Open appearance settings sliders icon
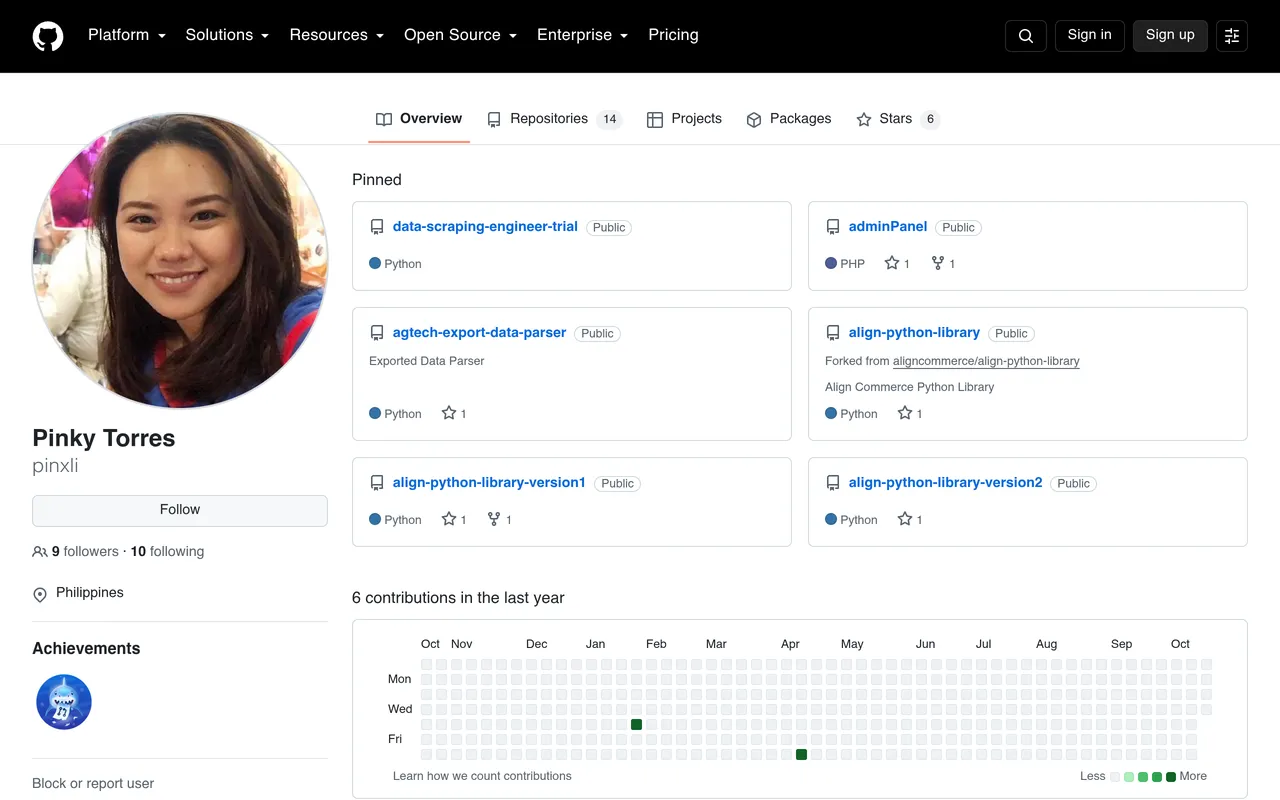1280x800 pixels. click(x=1232, y=36)
